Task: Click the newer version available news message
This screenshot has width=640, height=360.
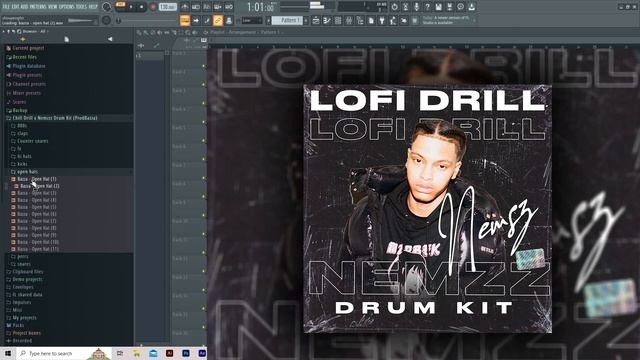Action: click(x=446, y=20)
